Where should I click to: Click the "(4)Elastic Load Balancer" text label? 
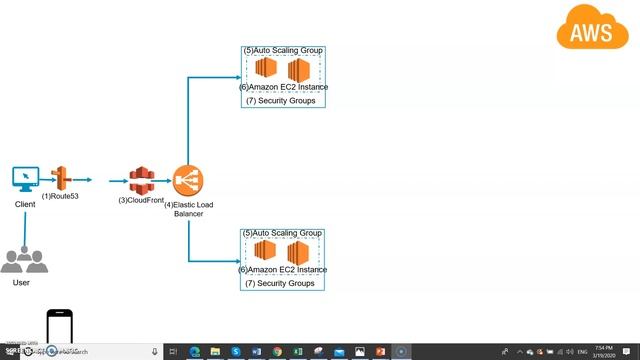tap(189, 209)
